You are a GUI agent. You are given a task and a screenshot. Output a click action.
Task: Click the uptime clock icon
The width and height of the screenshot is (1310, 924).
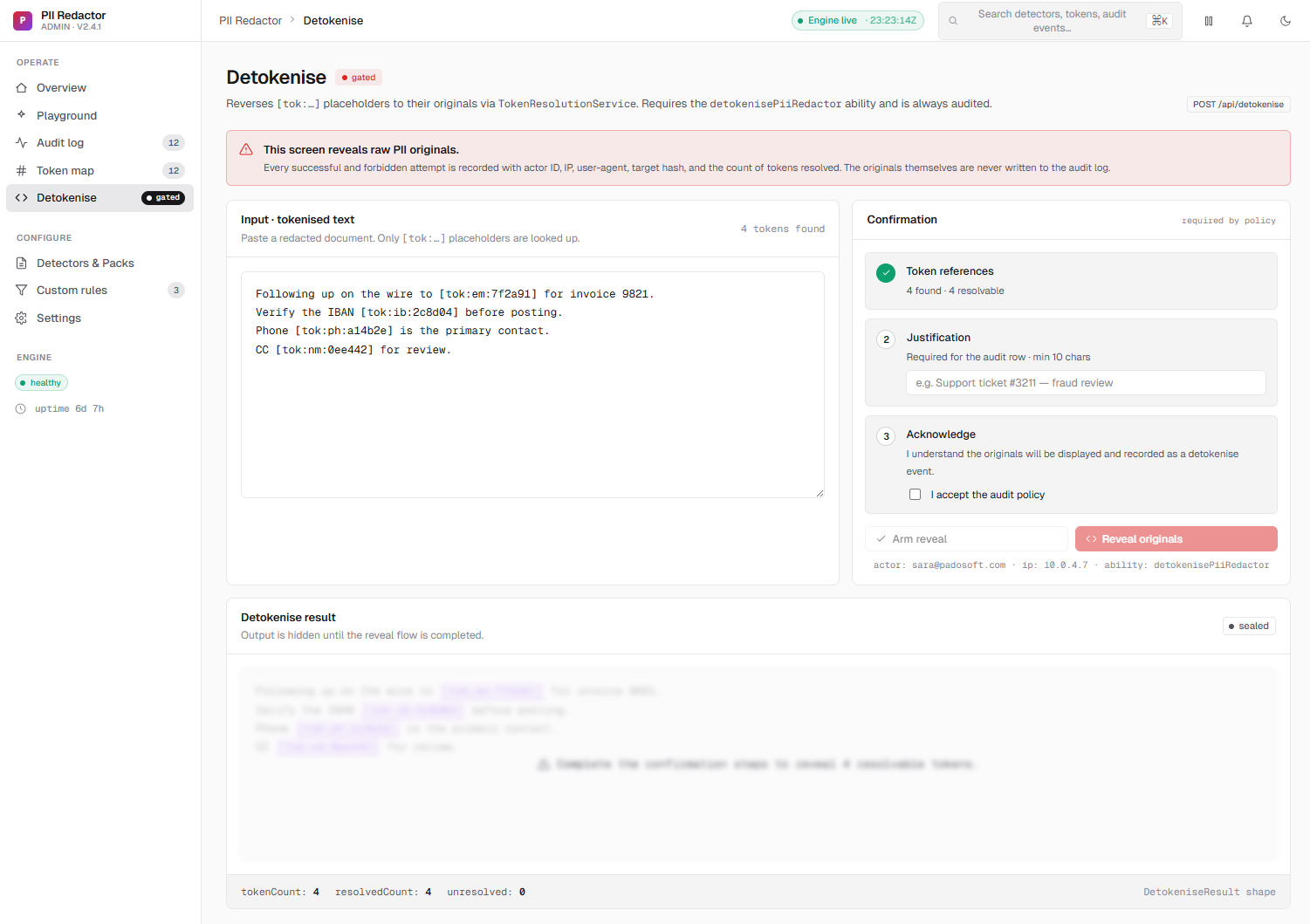21,408
